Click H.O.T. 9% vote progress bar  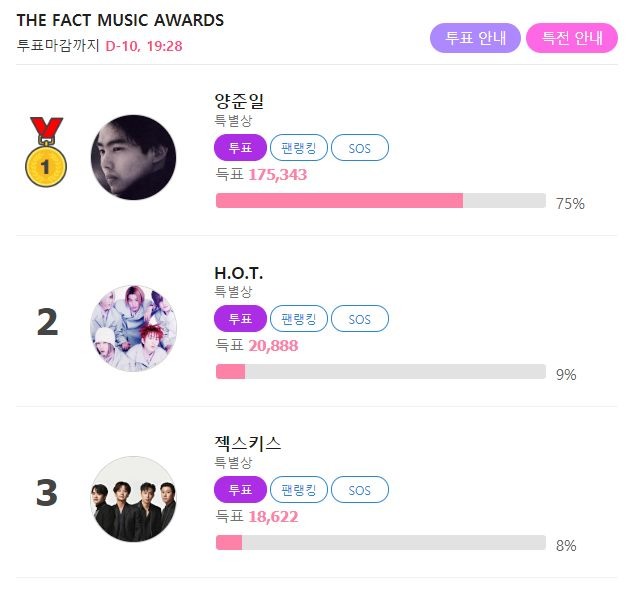(381, 371)
